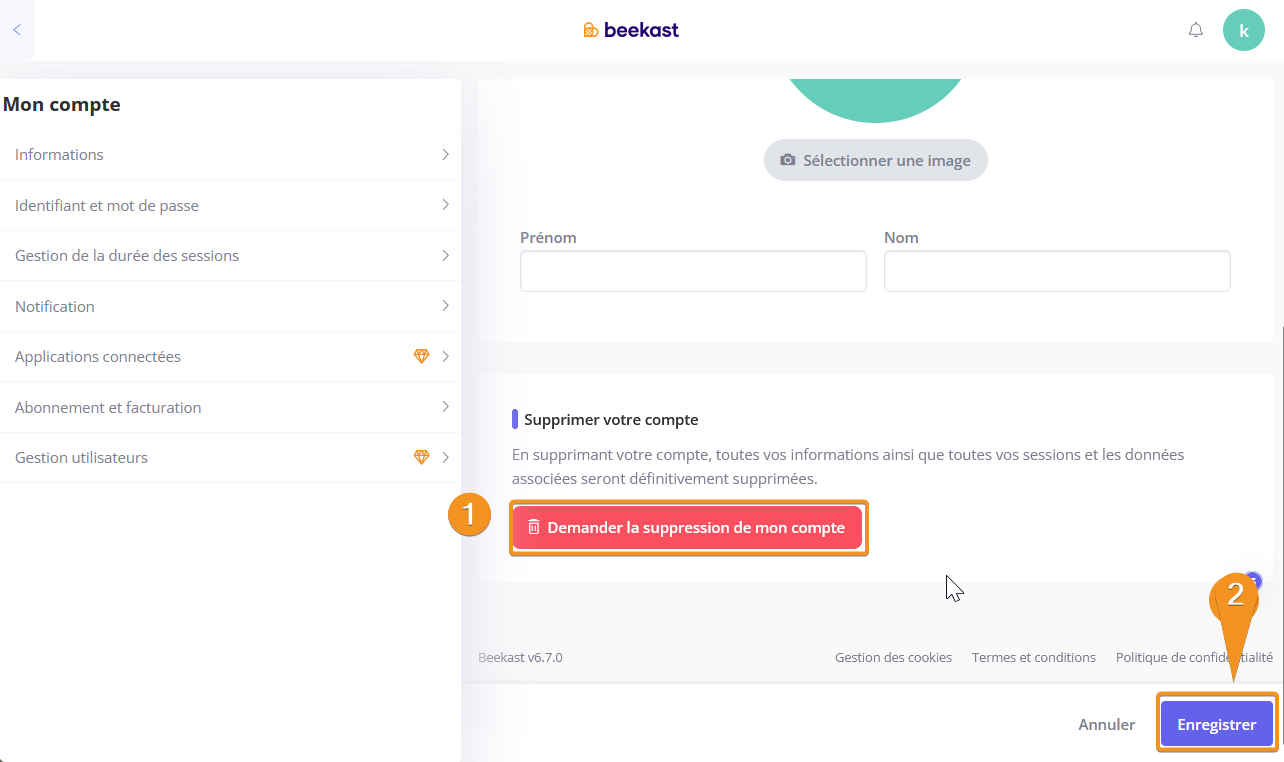Focus the Nom input field
The height and width of the screenshot is (762, 1284).
[1057, 271]
